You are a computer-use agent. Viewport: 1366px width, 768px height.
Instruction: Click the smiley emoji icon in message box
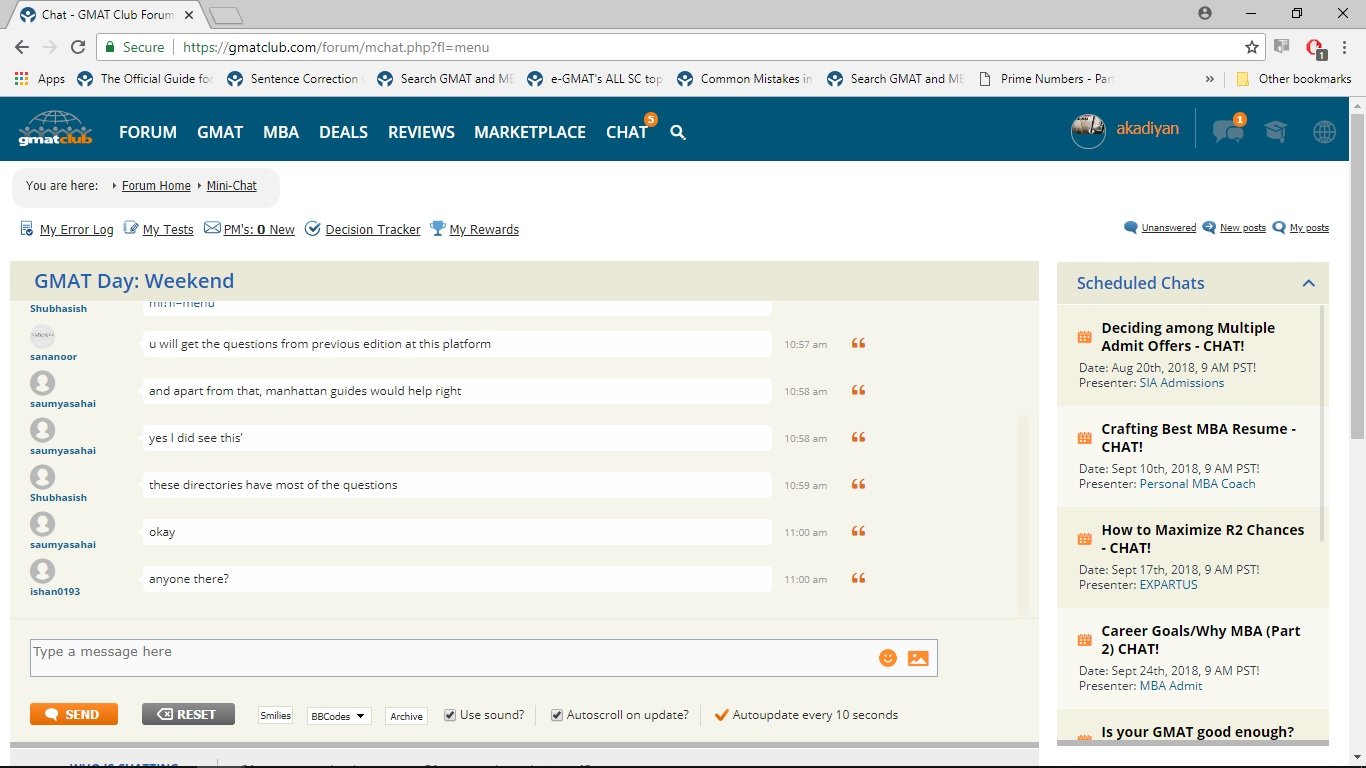pos(887,657)
